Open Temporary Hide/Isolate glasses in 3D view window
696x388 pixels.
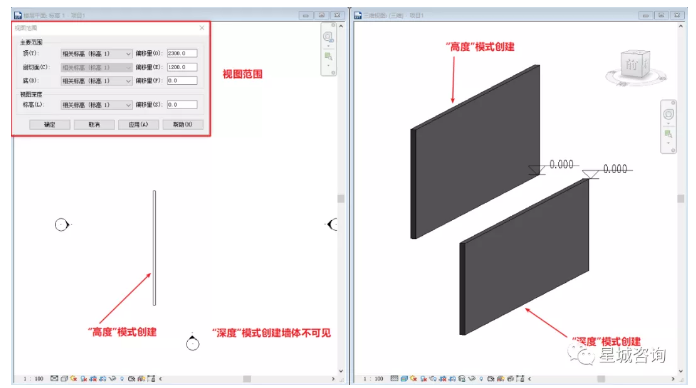point(472,379)
